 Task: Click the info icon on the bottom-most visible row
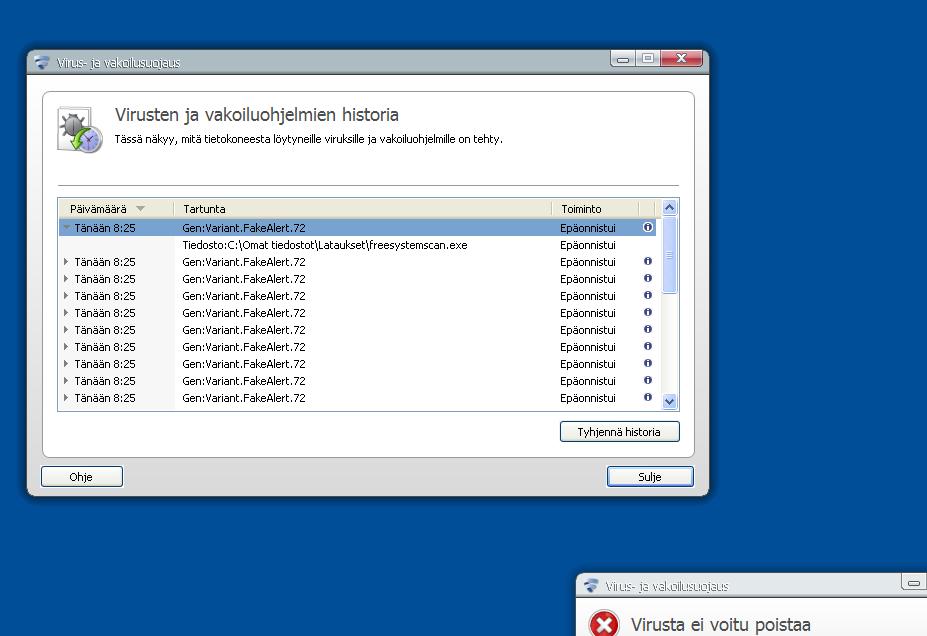pyautogui.click(x=647, y=398)
